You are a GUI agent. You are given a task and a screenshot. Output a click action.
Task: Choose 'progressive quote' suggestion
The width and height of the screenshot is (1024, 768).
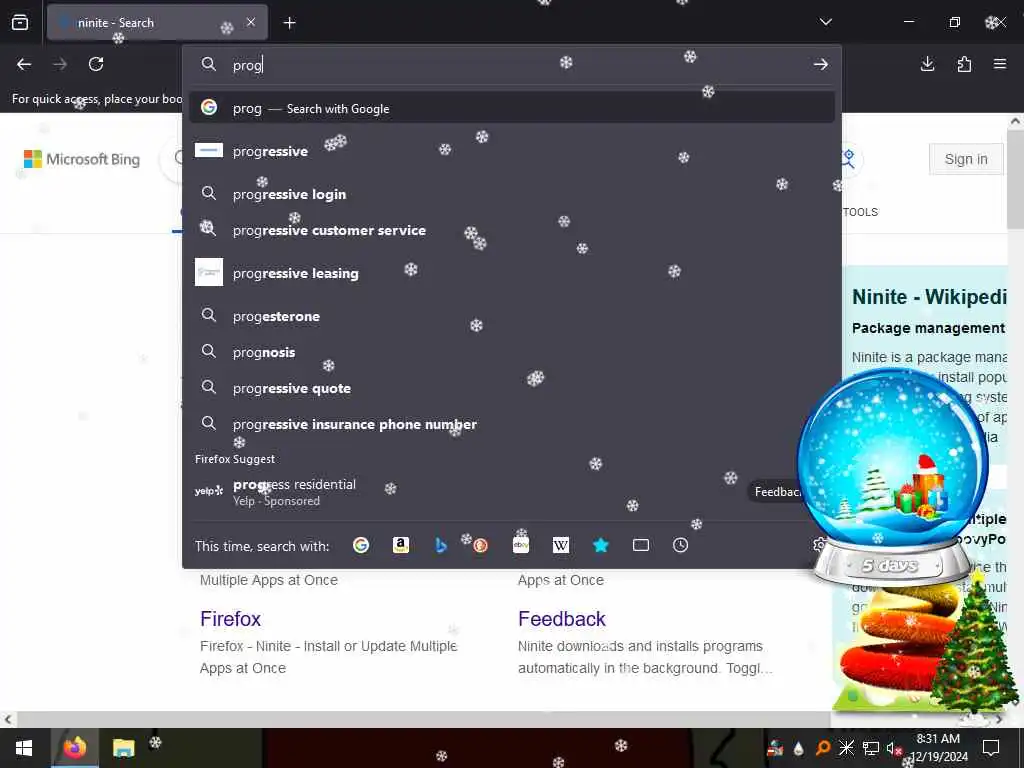[512, 388]
